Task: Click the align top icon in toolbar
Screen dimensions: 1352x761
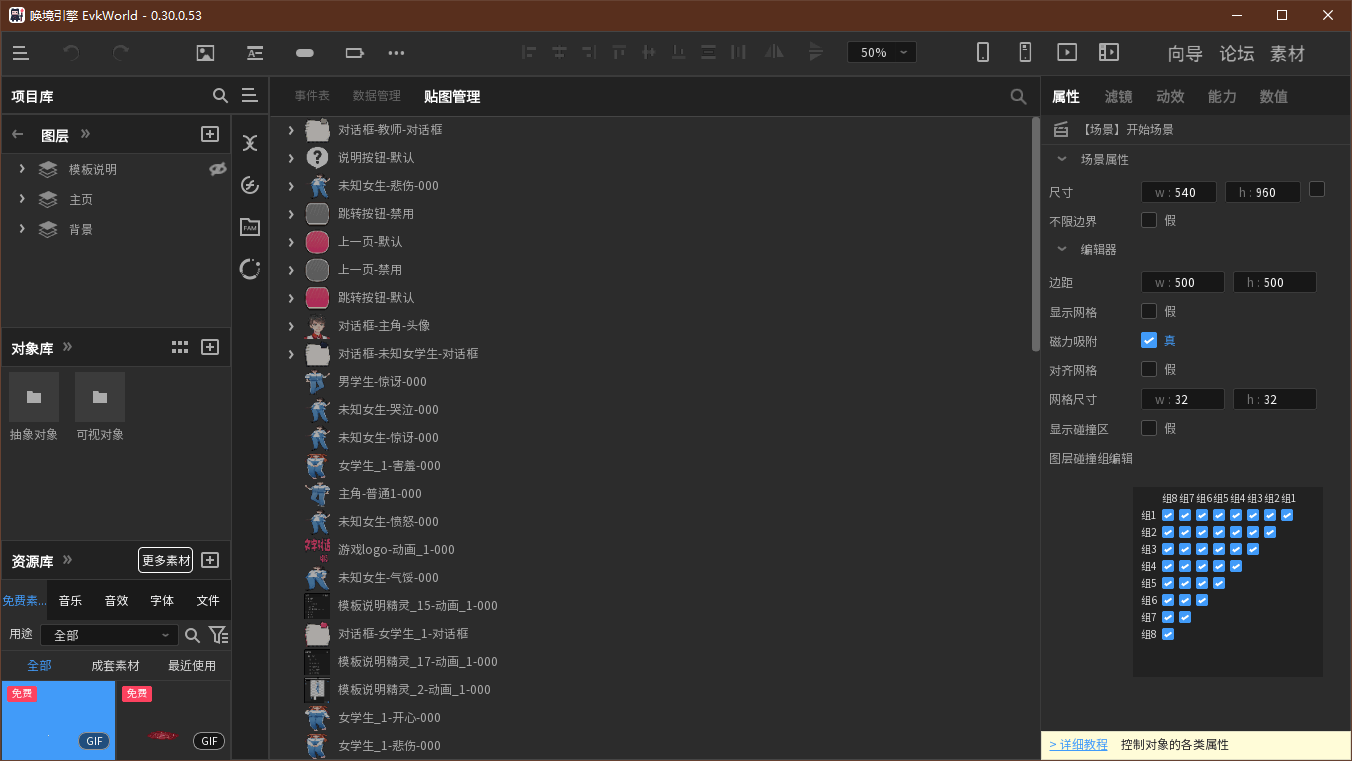Action: [618, 51]
